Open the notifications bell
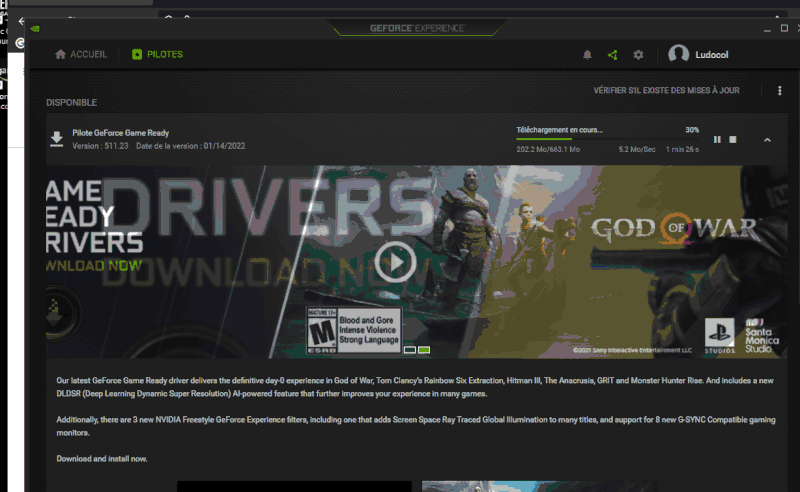This screenshot has height=492, width=800. coord(587,55)
